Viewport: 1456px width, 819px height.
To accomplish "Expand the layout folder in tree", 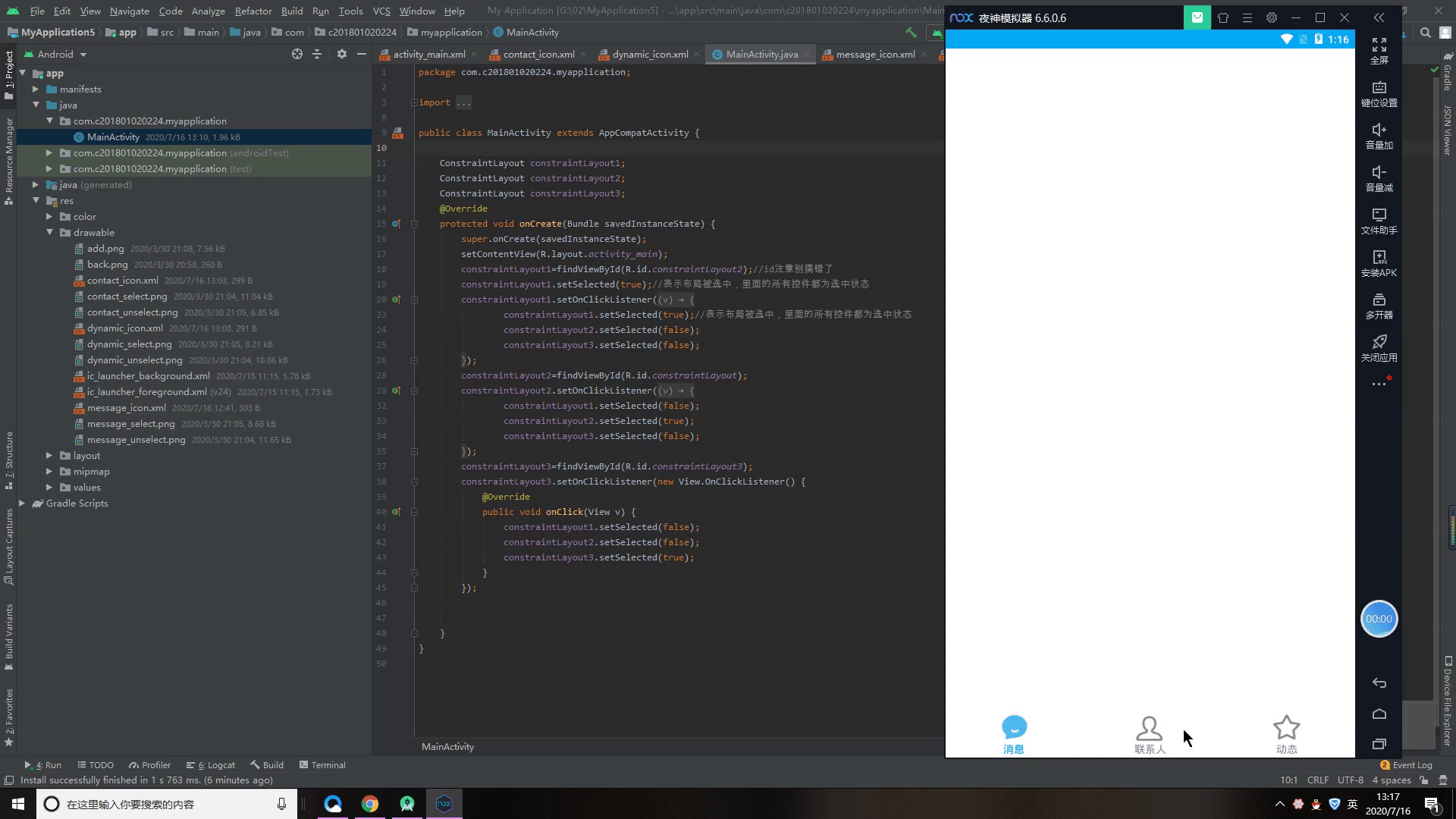I will (49, 456).
